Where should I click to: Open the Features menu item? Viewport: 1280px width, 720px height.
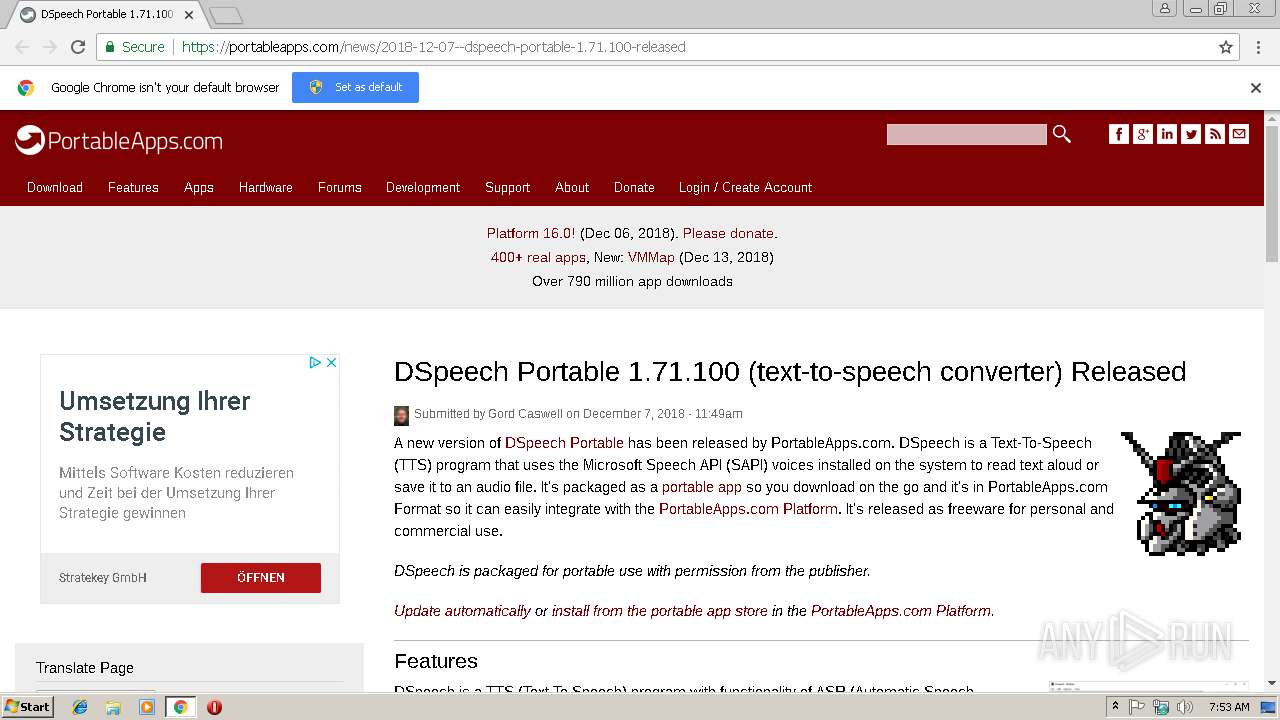tap(133, 187)
